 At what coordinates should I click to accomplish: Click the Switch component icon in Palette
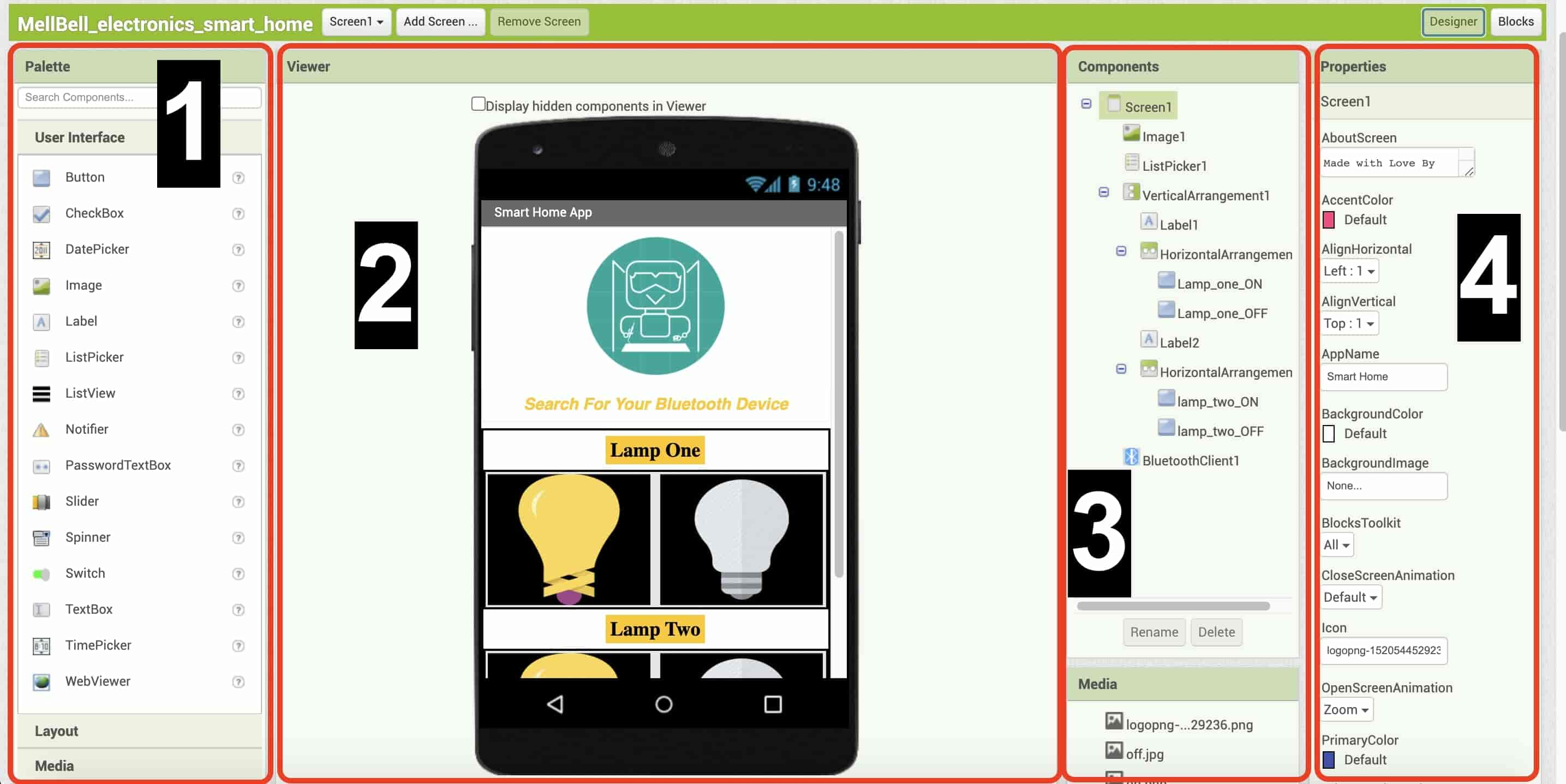pyautogui.click(x=41, y=573)
